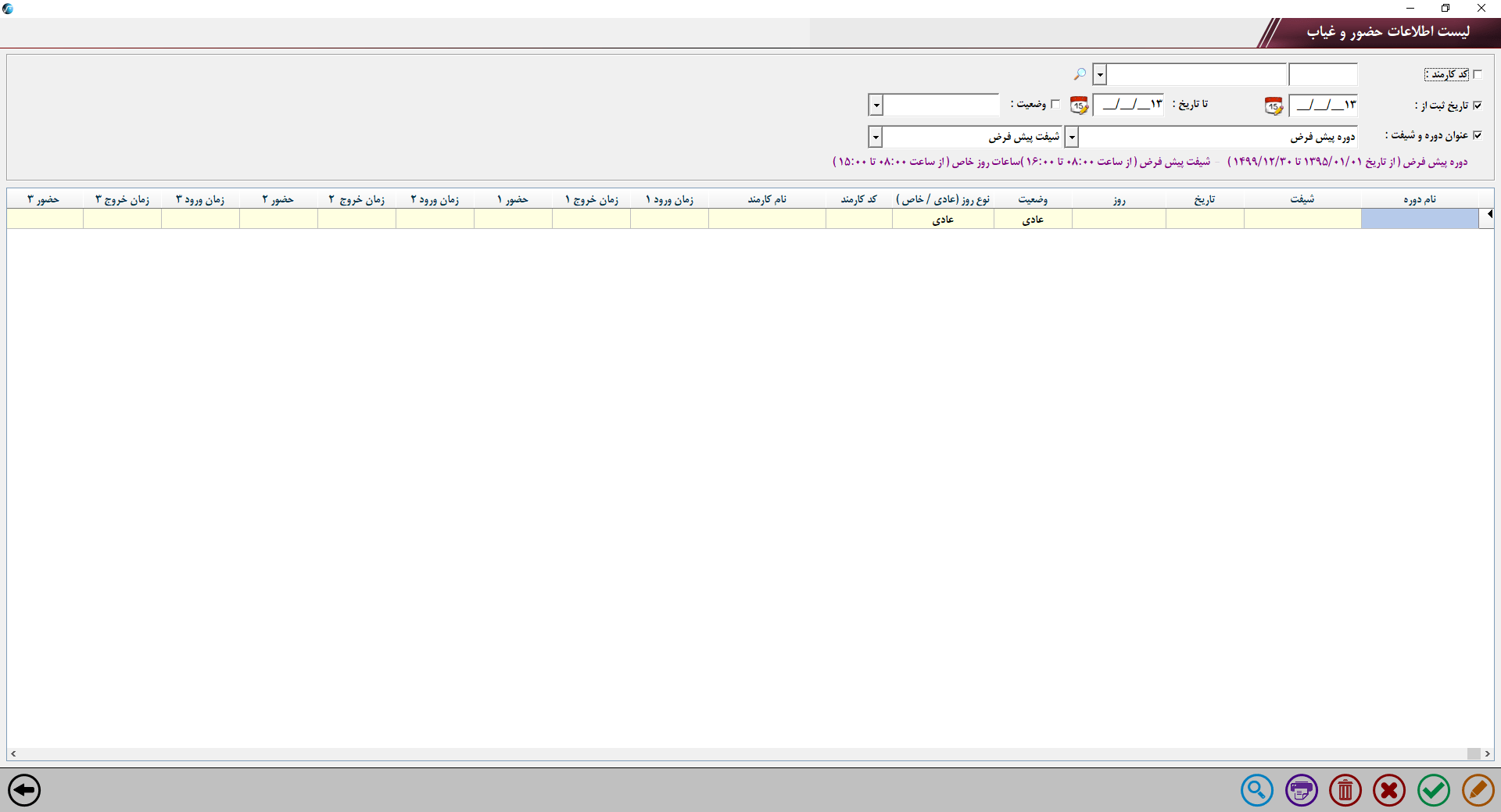This screenshot has height=812, width=1501.
Task: Click the employee lookup magnifier icon
Action: pos(1080,74)
